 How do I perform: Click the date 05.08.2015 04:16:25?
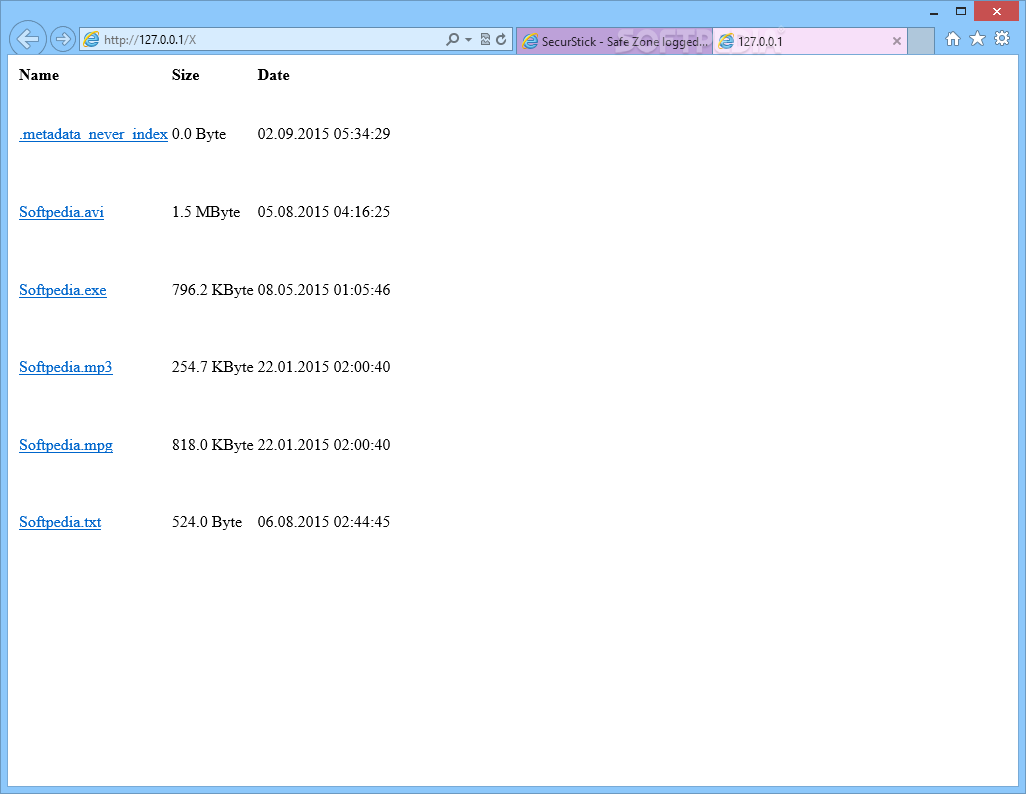324,212
